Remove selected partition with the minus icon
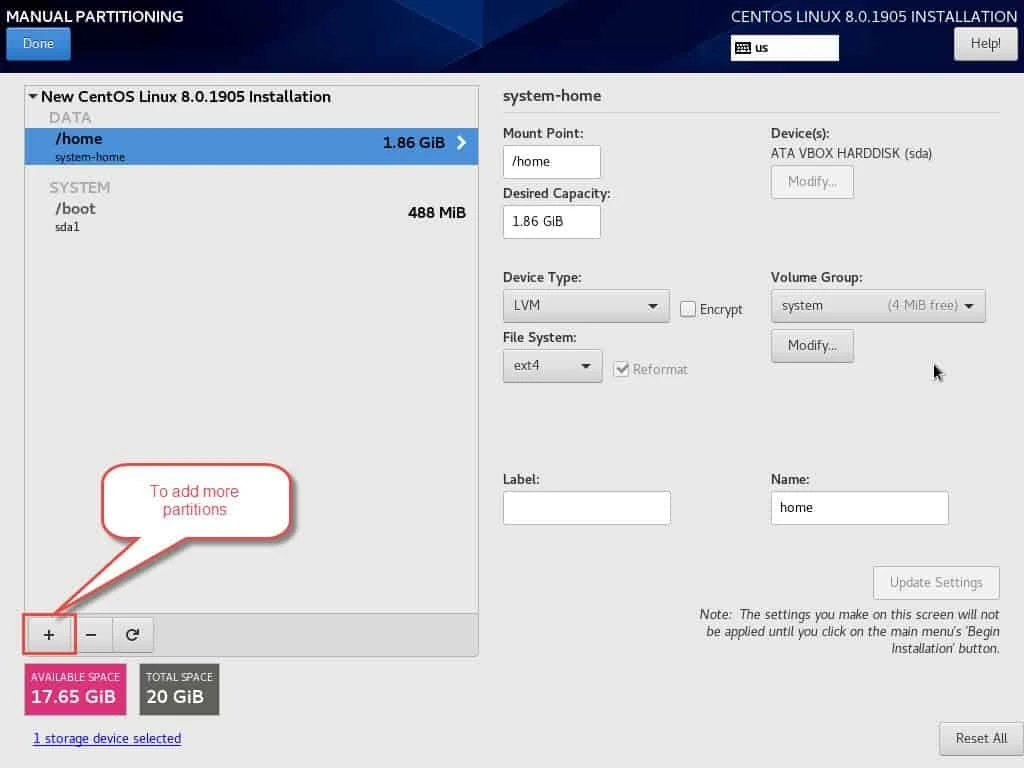This screenshot has width=1024, height=768. (89, 634)
